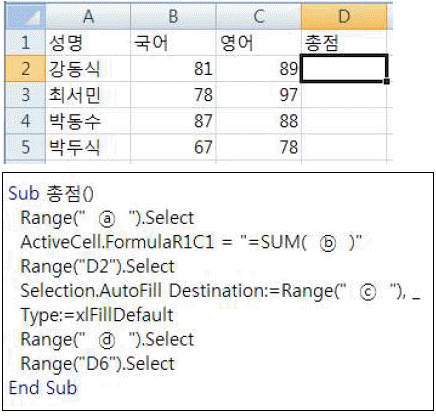The height and width of the screenshot is (416, 436).
Task: Select column A header
Action: (x=88, y=16)
